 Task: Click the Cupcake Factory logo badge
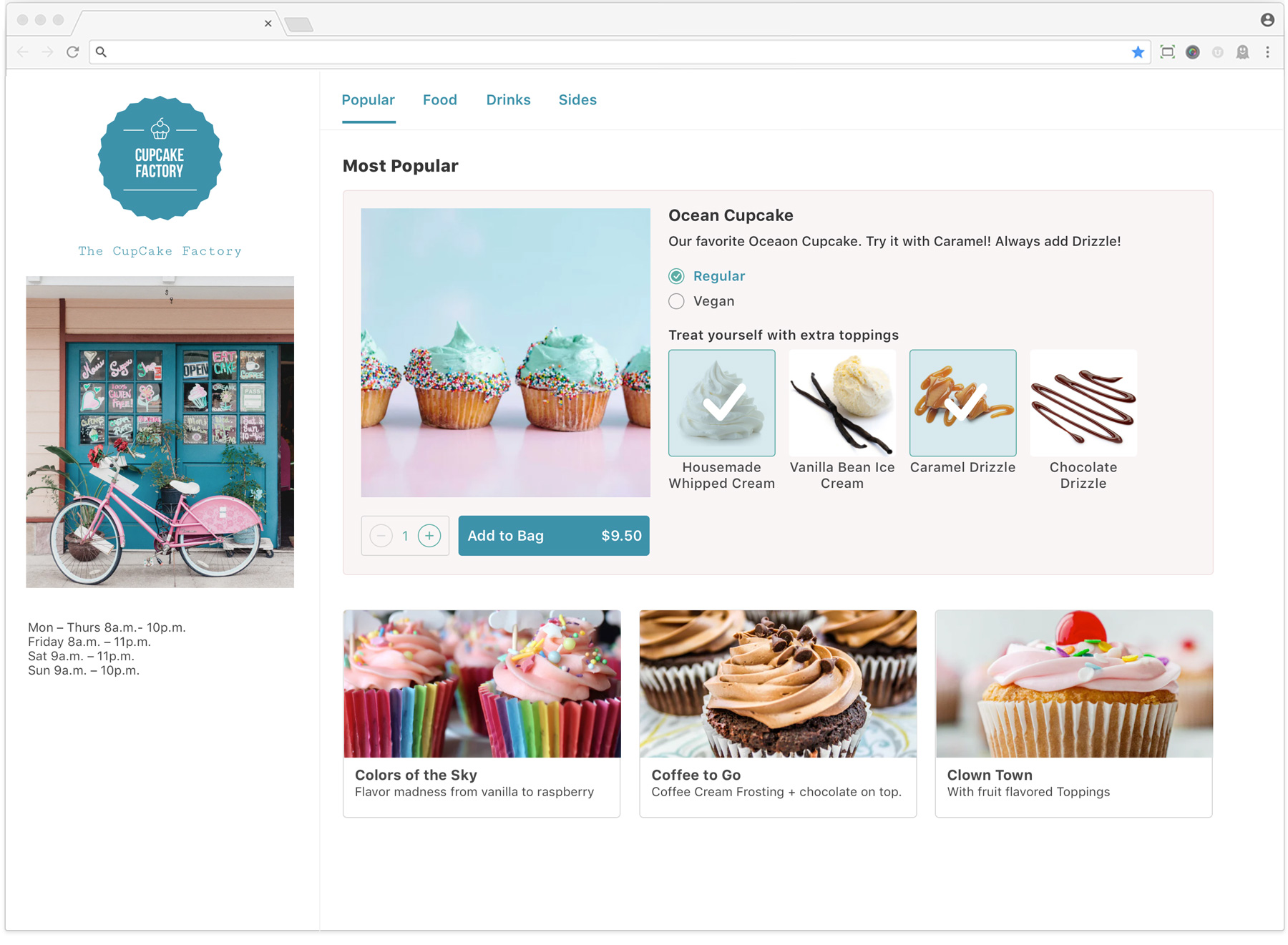[160, 158]
